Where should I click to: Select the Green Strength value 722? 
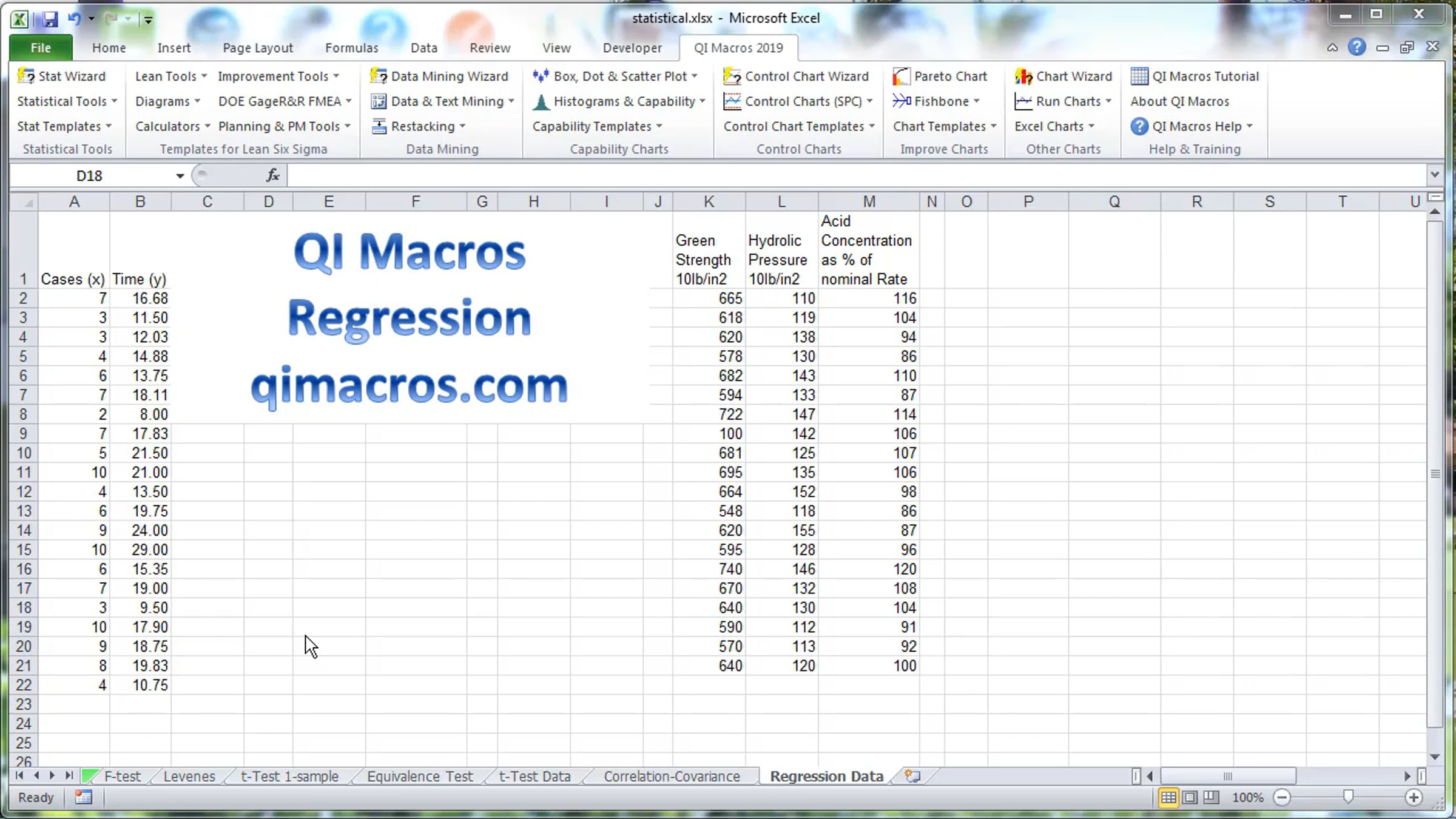[709, 414]
